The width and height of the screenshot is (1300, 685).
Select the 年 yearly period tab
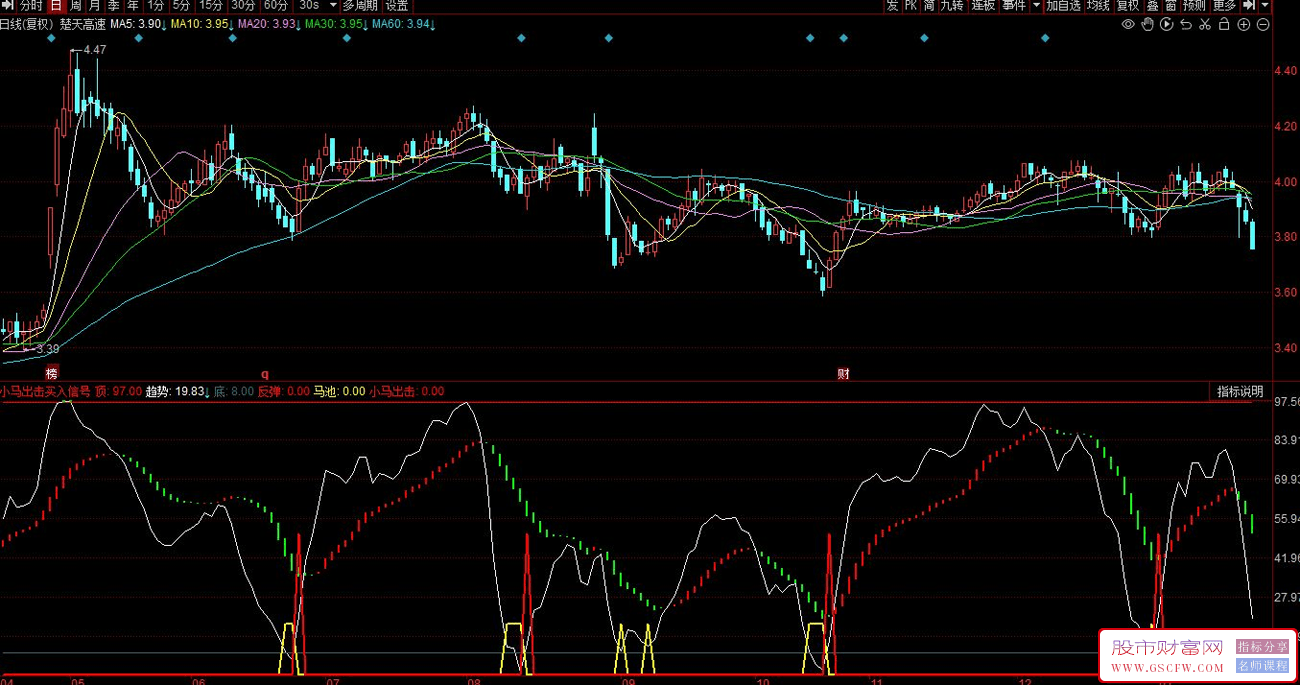click(x=133, y=5)
